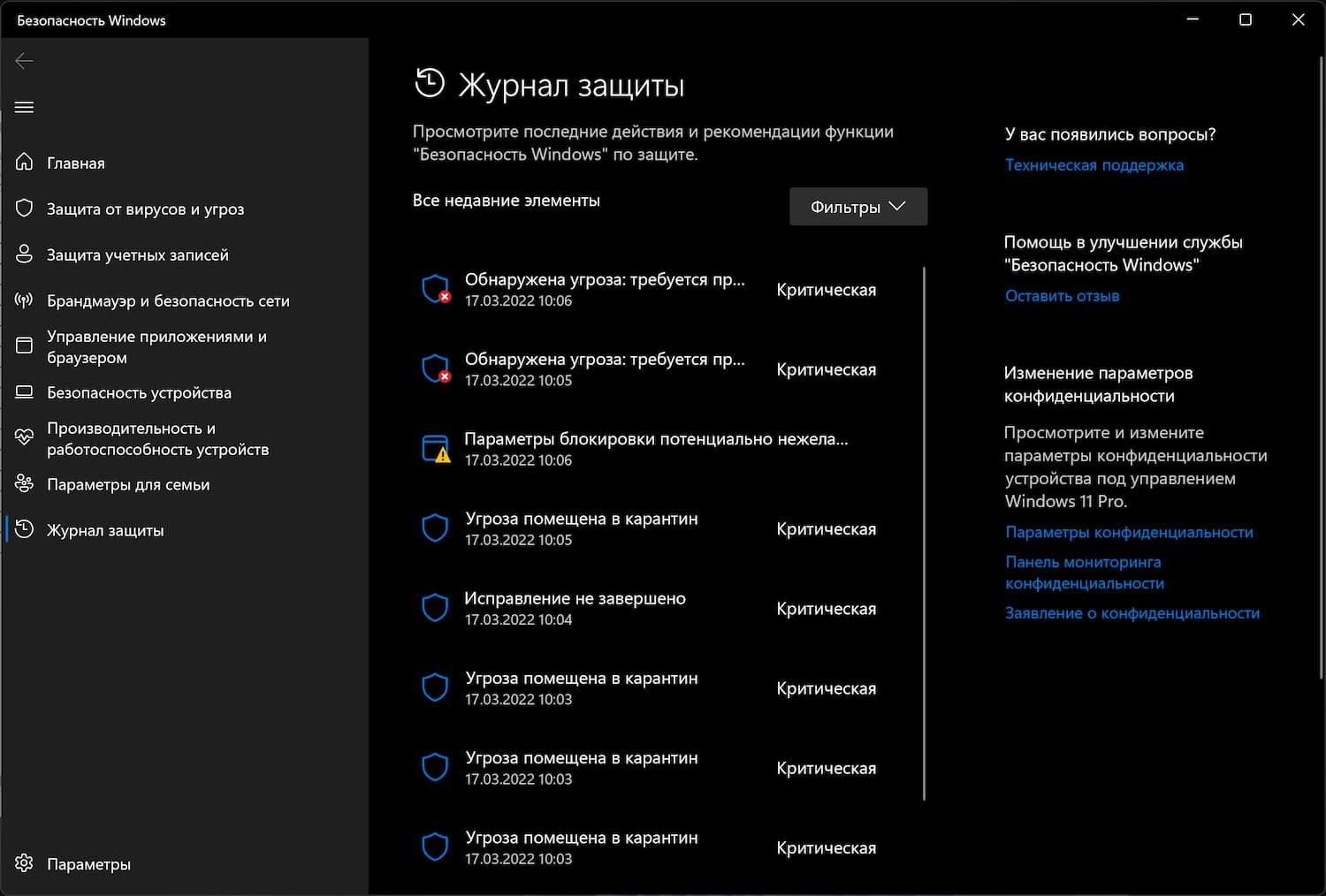Click the Параметры gear icon
This screenshot has height=896, width=1326.
tap(25, 863)
